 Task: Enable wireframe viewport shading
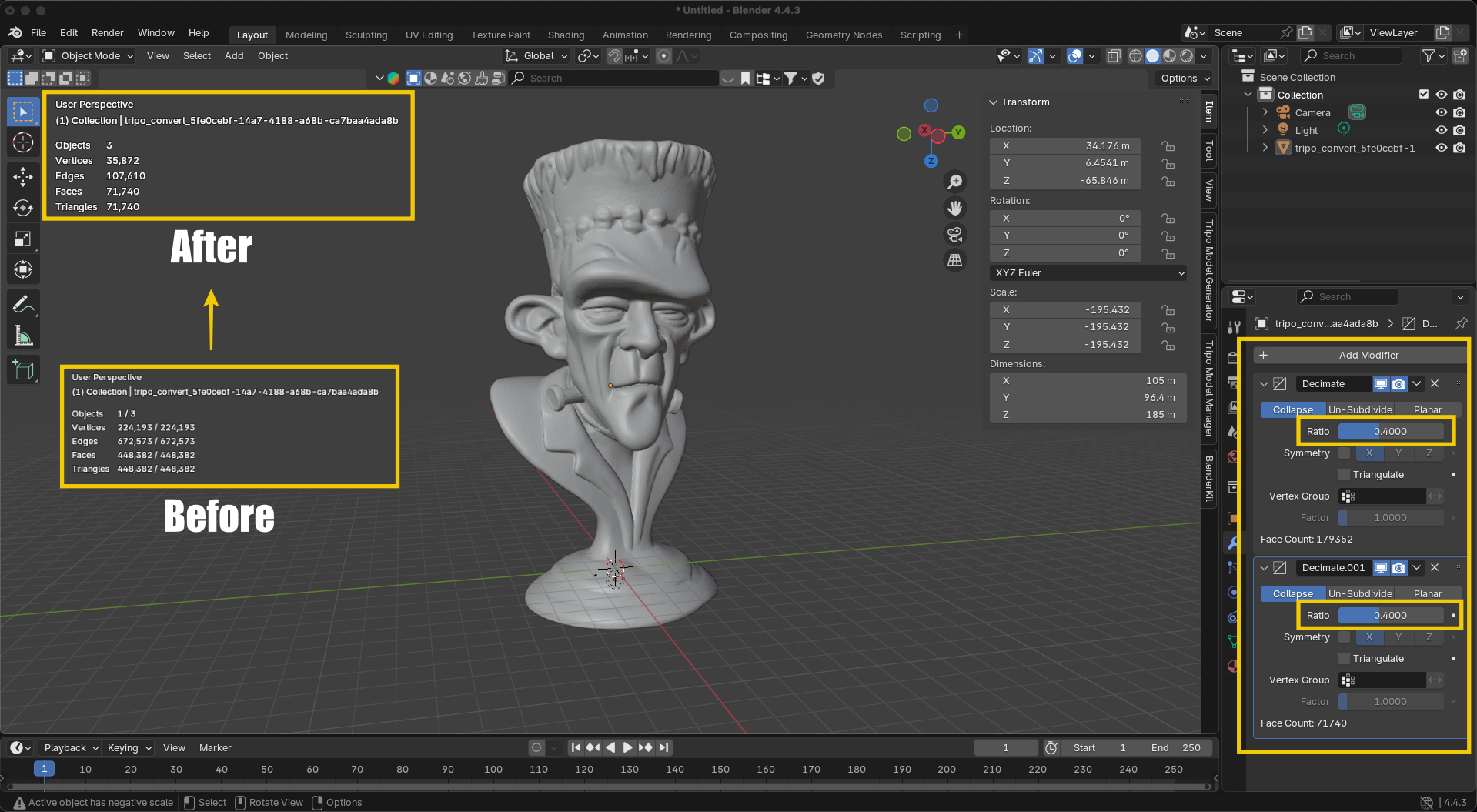(1135, 56)
